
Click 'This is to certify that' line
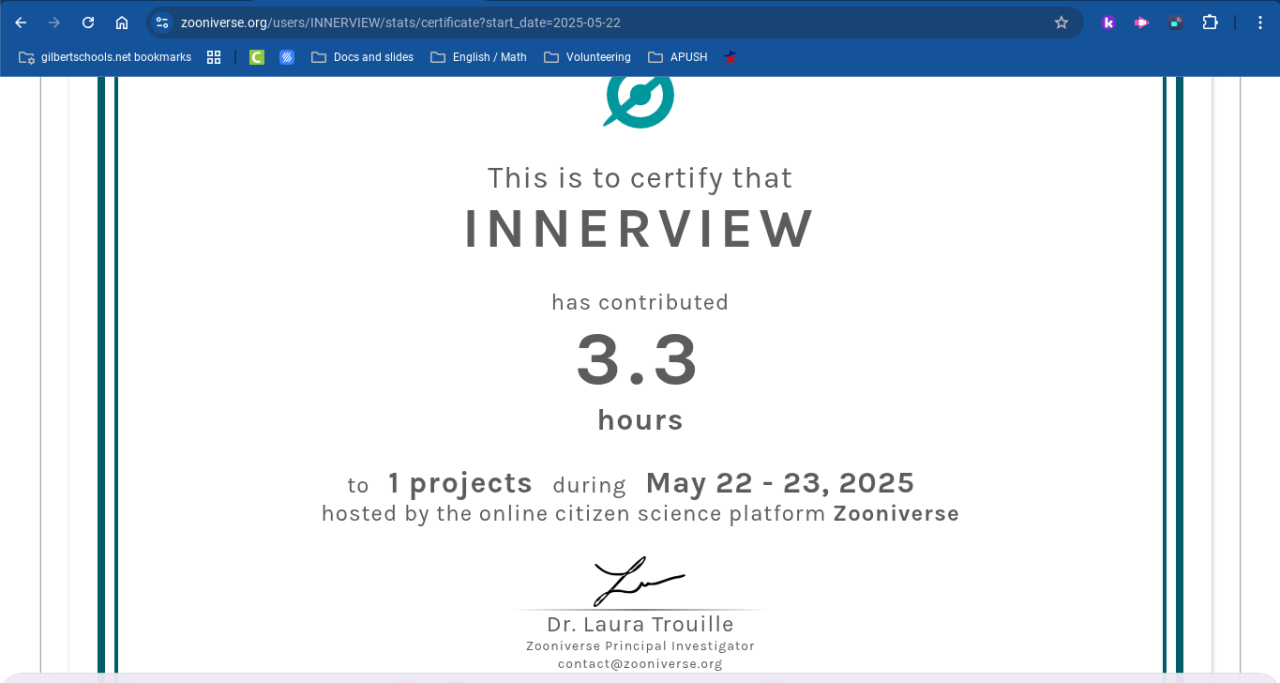click(640, 178)
